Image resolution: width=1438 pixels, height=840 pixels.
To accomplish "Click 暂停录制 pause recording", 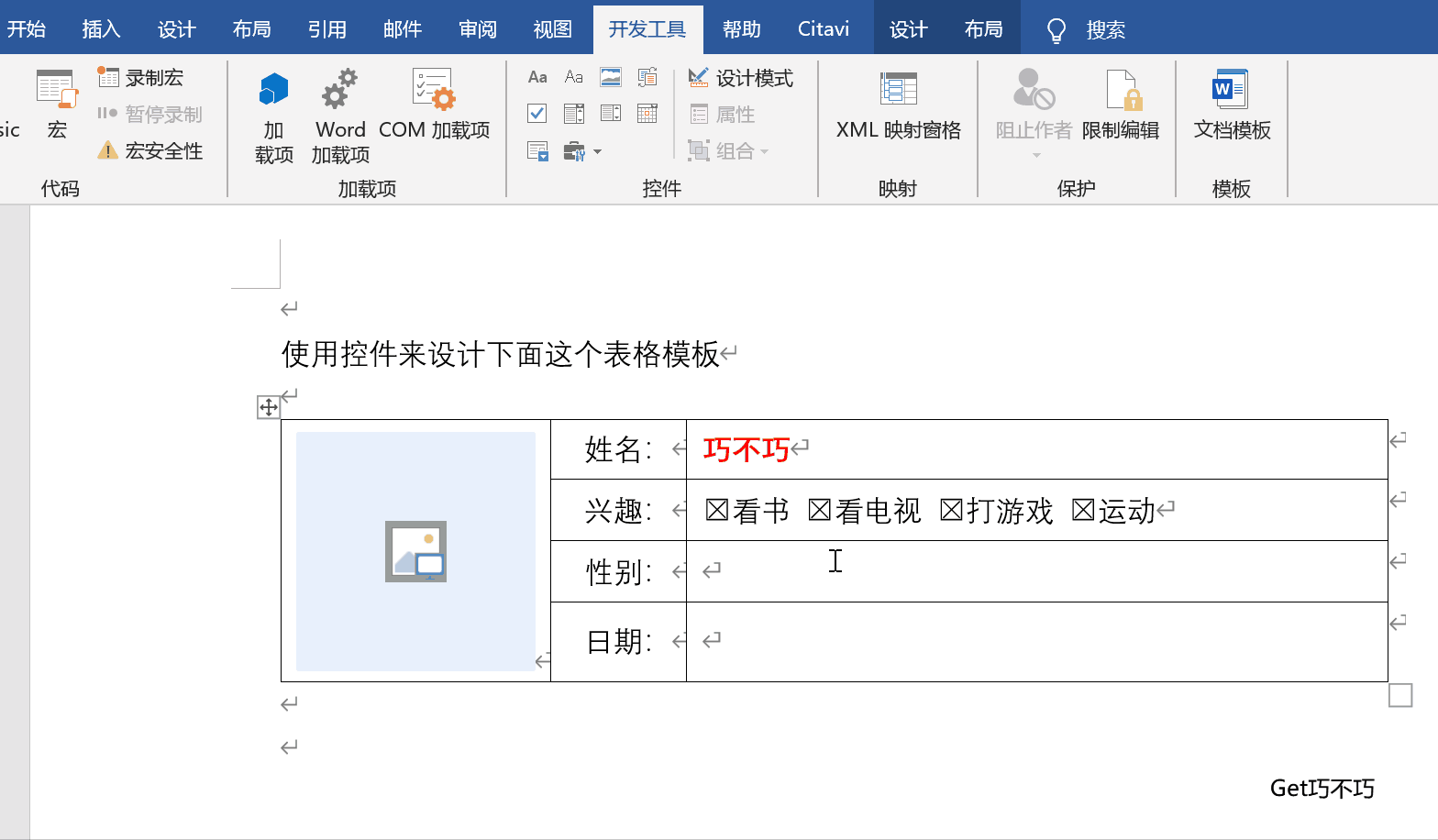I will click(149, 115).
